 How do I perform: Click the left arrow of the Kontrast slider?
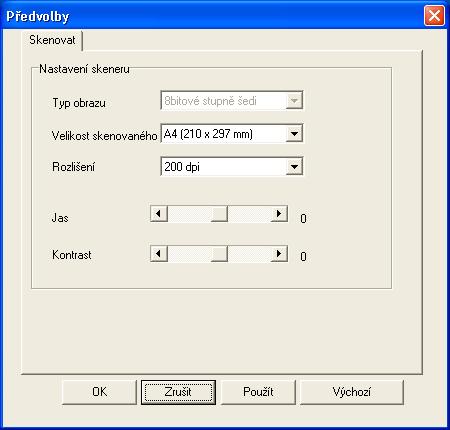(159, 254)
